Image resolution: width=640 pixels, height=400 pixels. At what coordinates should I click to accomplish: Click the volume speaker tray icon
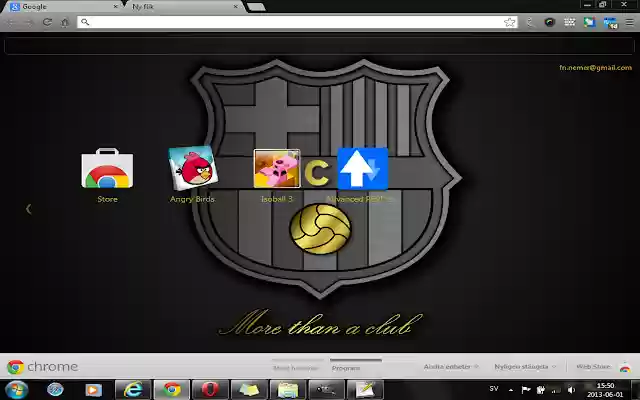tap(571, 390)
